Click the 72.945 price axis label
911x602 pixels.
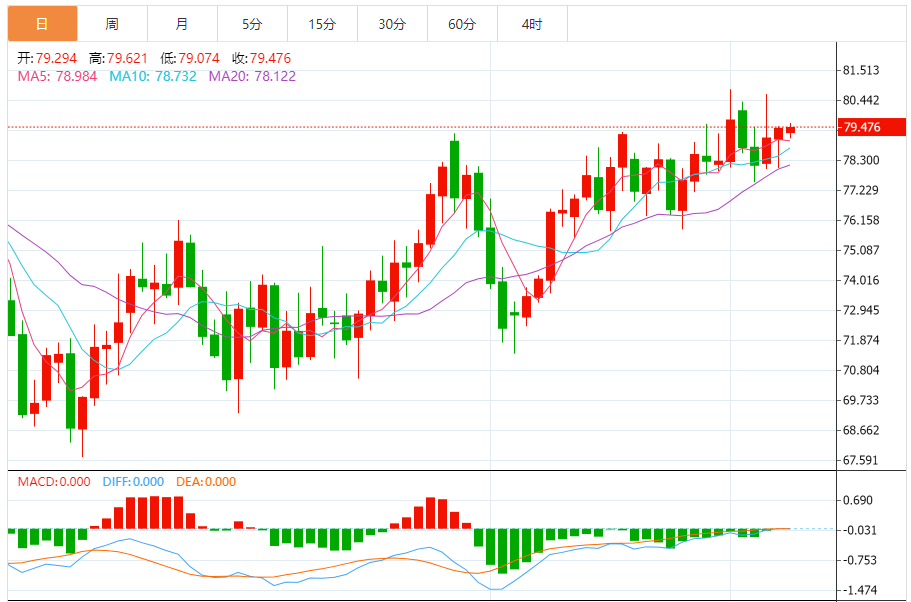(x=861, y=310)
